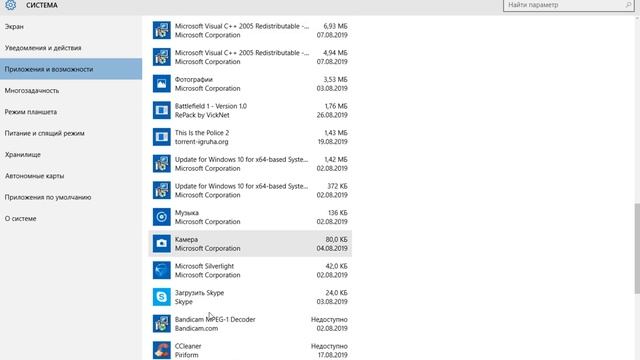640x360 pixels.
Task: Open Автономные карты section
Action: (71, 176)
